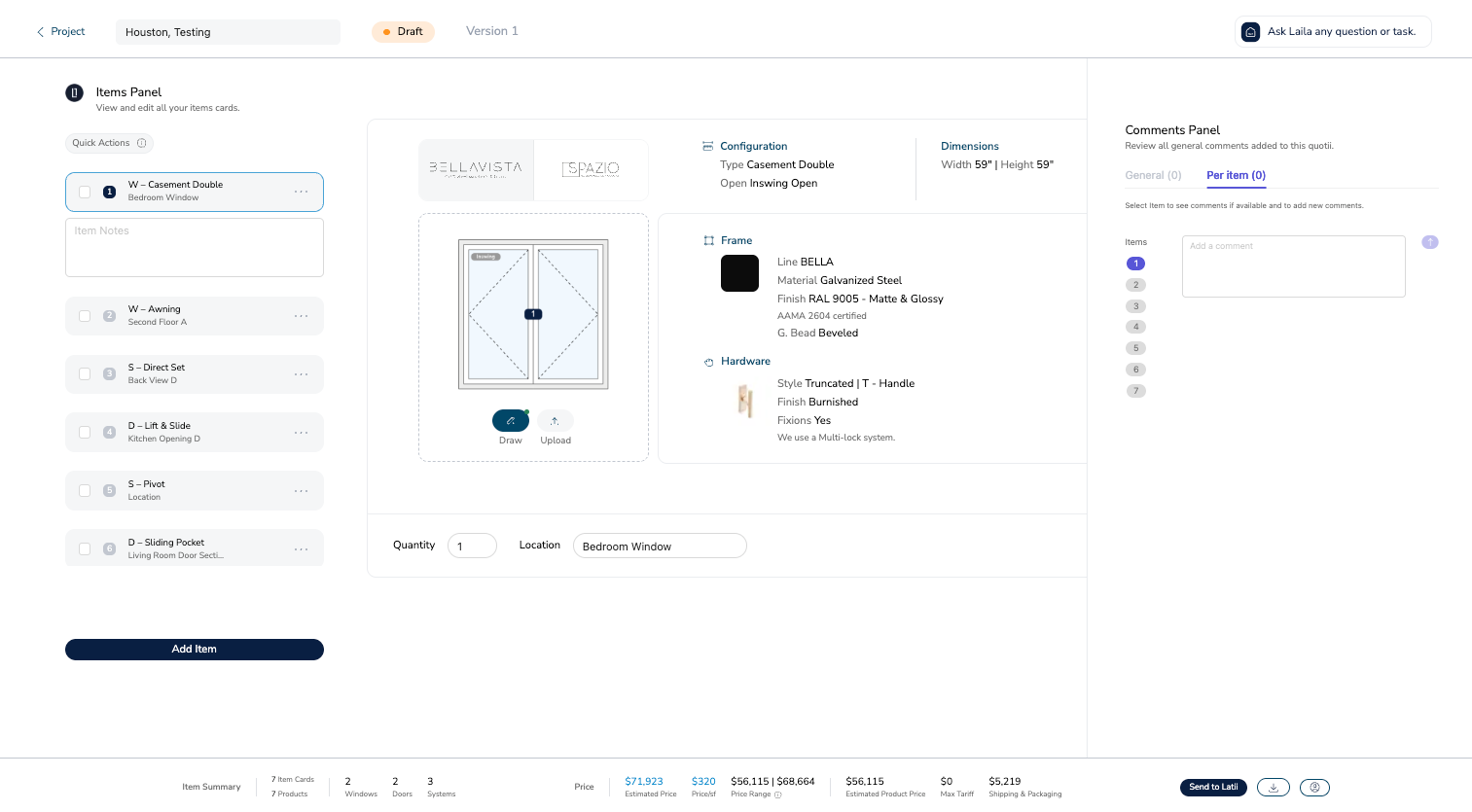This screenshot has width=1472, height=812.
Task: Enable the D – Lift & Slide checkbox
Action: coord(85,433)
